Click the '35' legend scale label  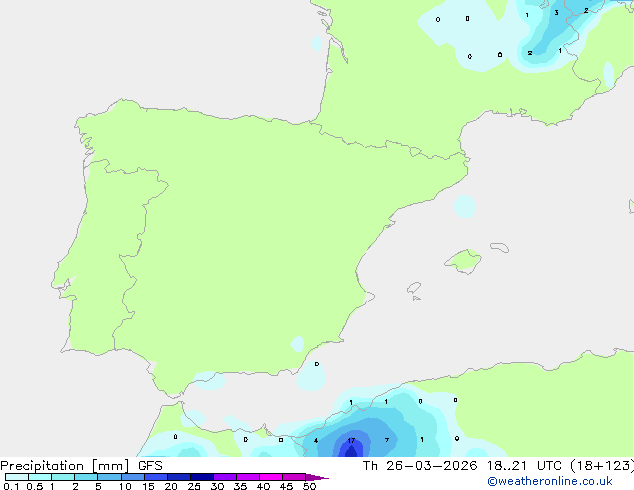coord(240,486)
